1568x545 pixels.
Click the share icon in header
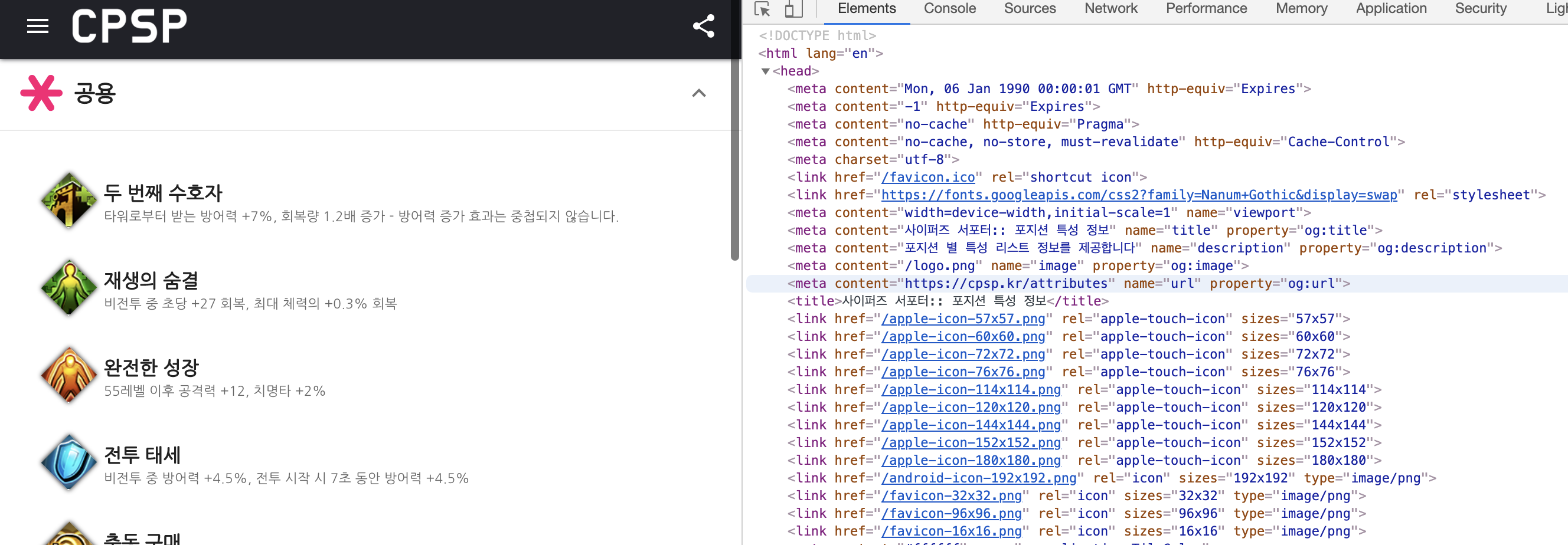[704, 26]
